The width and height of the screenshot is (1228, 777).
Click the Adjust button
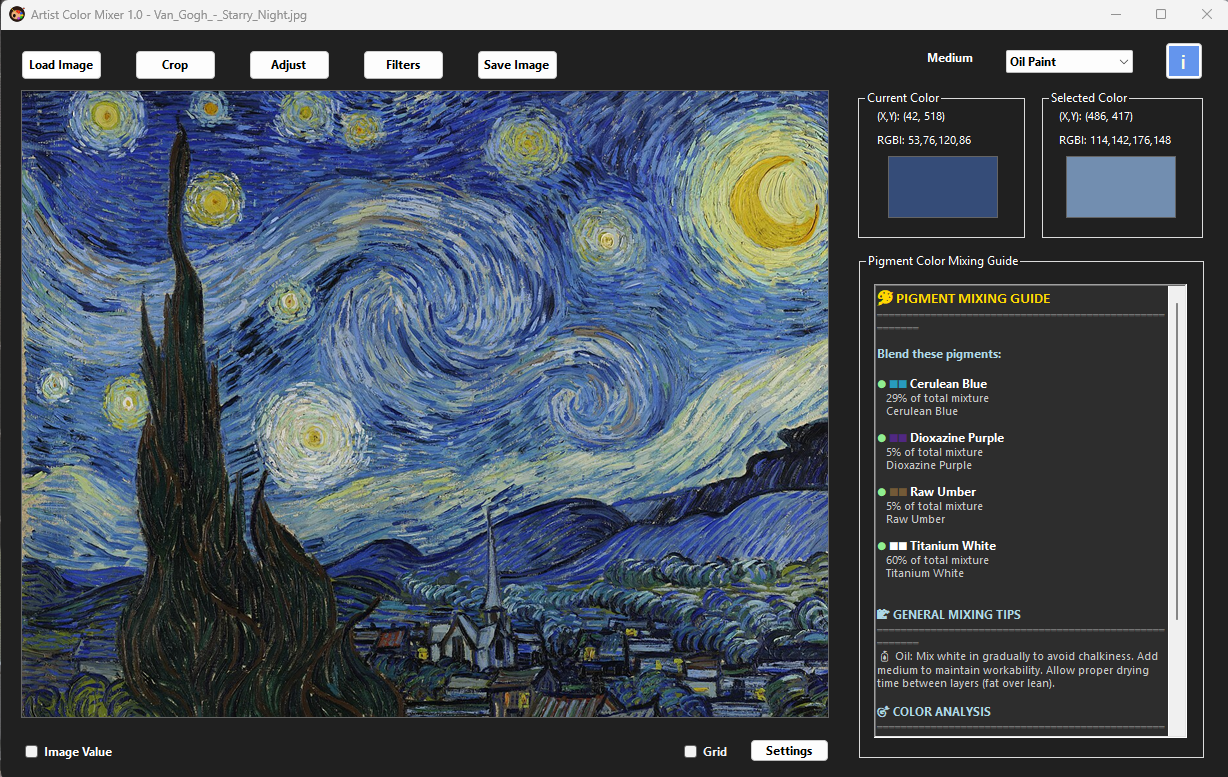click(x=289, y=65)
